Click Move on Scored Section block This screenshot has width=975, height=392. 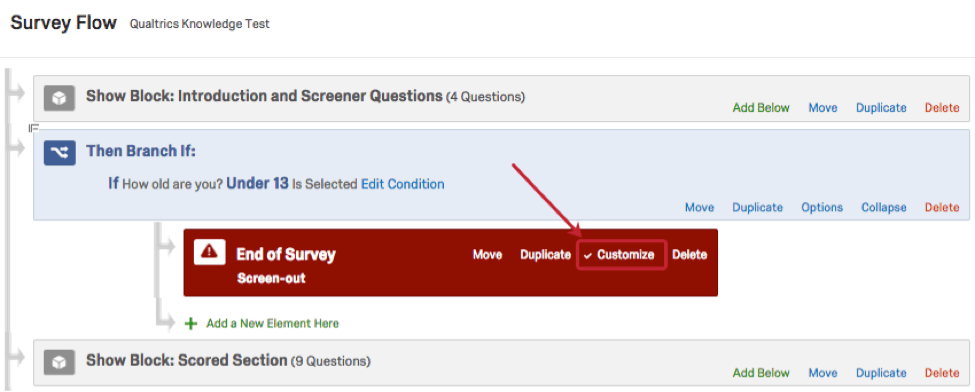tap(823, 373)
